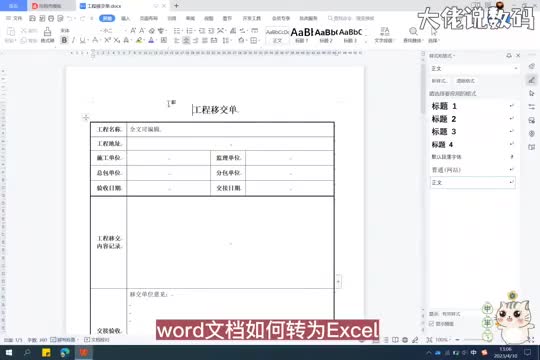The image size is (540, 360).
Task: Toggle bold formatting
Action: pos(64,40)
